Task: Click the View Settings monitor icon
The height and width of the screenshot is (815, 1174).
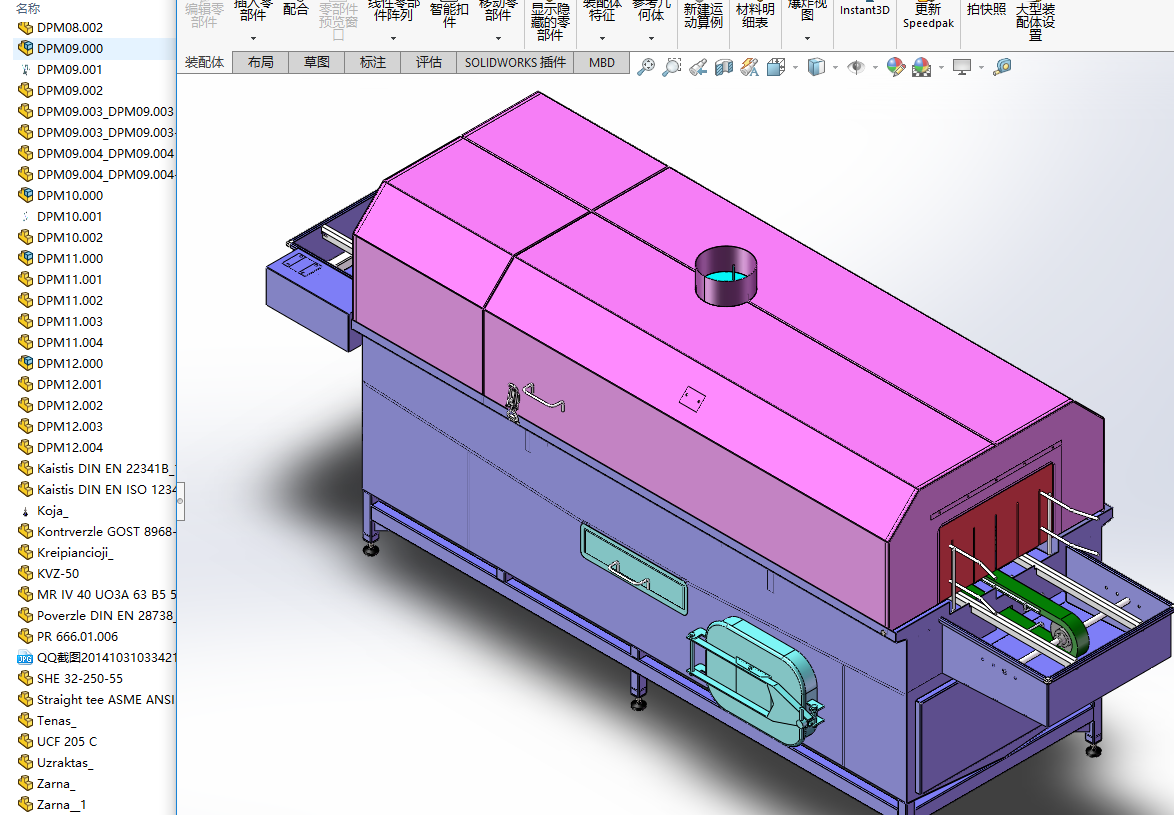Action: tap(962, 67)
